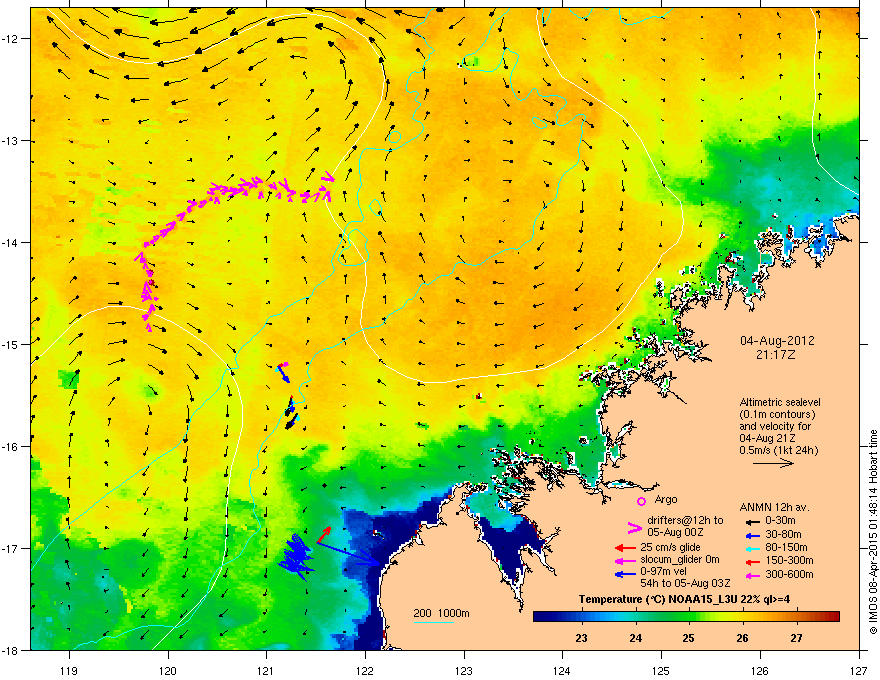Click the magenta drifters chevron legend symbol
880x680 pixels.
pos(634,528)
